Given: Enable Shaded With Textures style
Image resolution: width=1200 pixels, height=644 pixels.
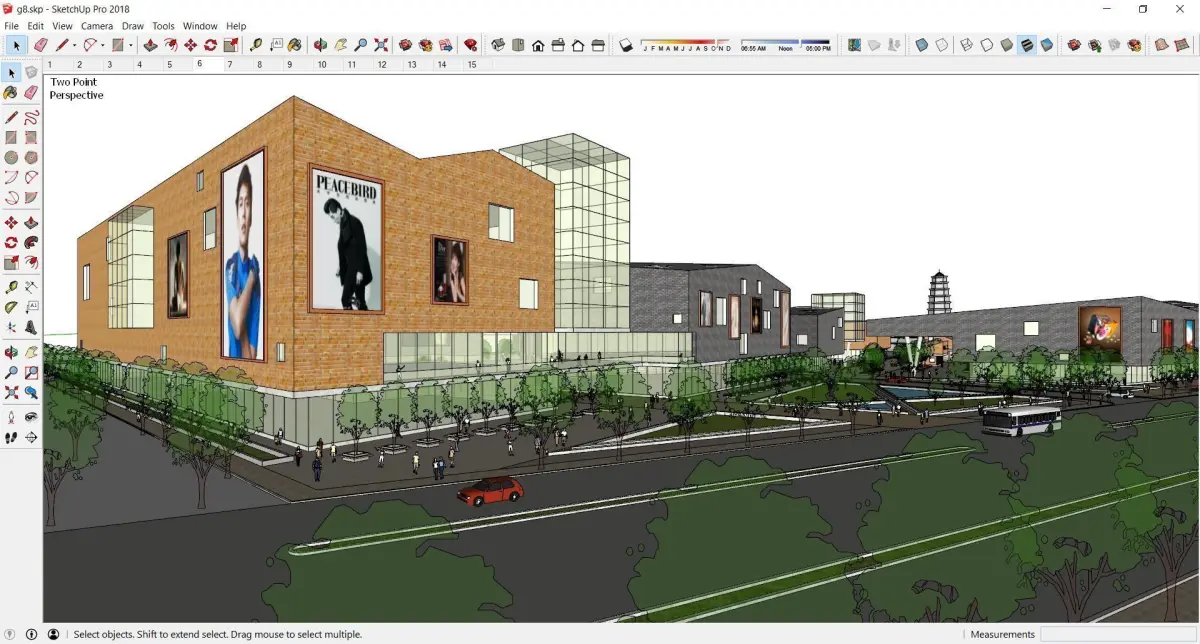Looking at the screenshot, I should pyautogui.click(x=1027, y=45).
